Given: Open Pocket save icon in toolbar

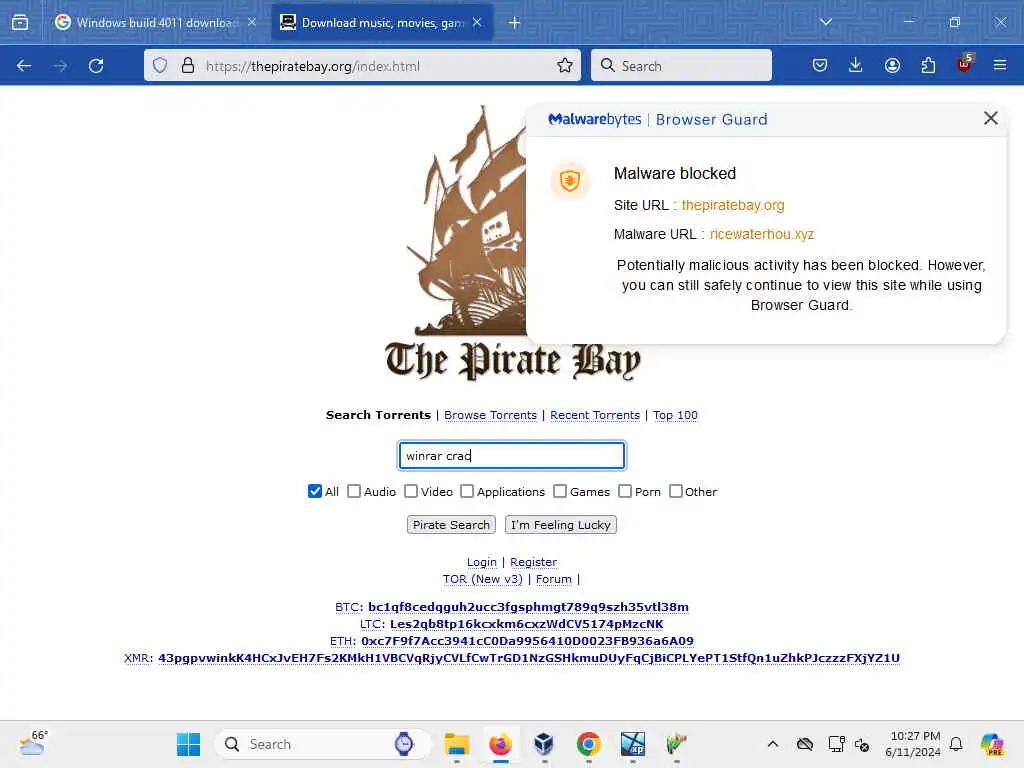Looking at the screenshot, I should tap(820, 65).
